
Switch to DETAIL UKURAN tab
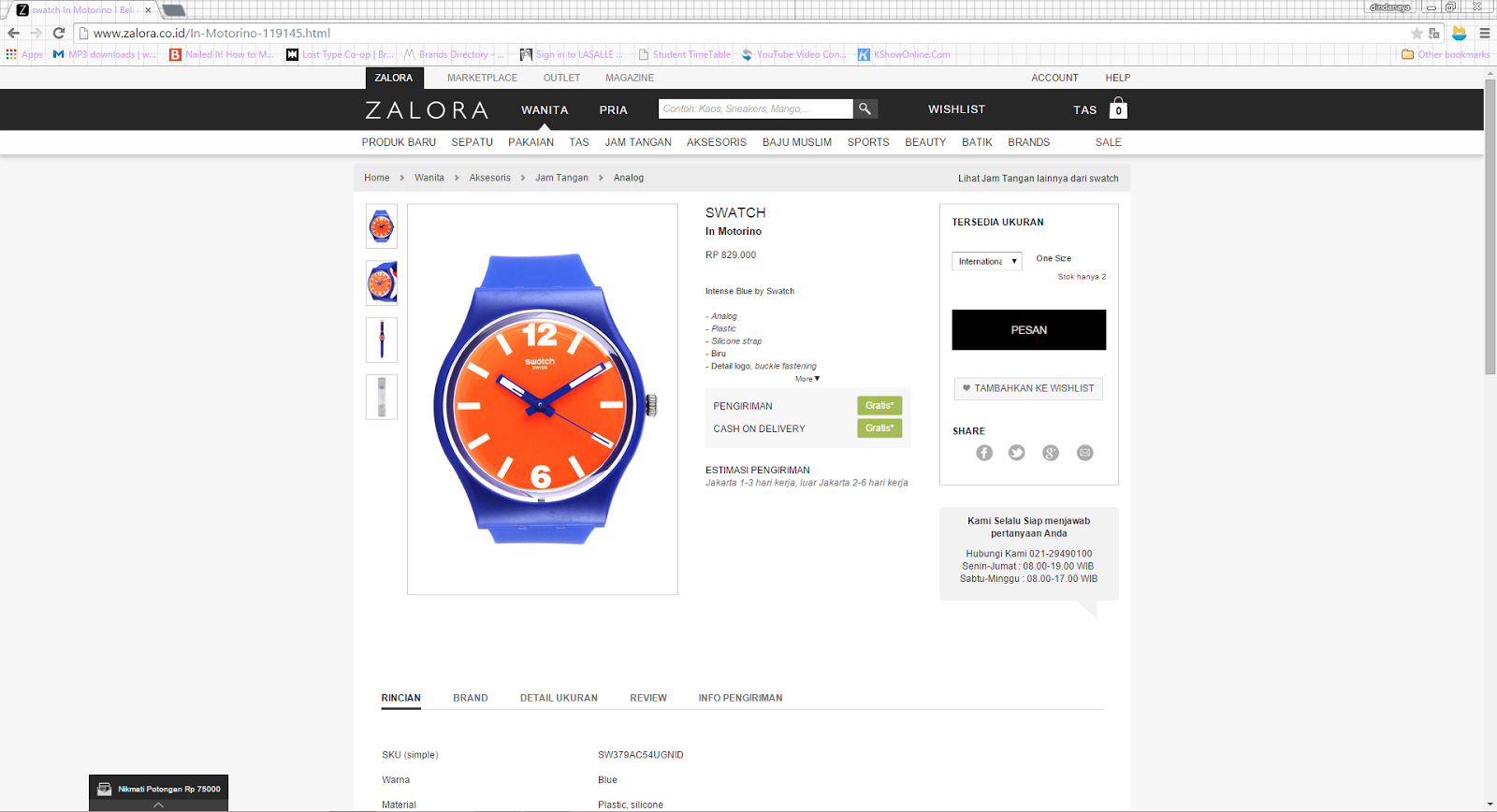tap(559, 698)
